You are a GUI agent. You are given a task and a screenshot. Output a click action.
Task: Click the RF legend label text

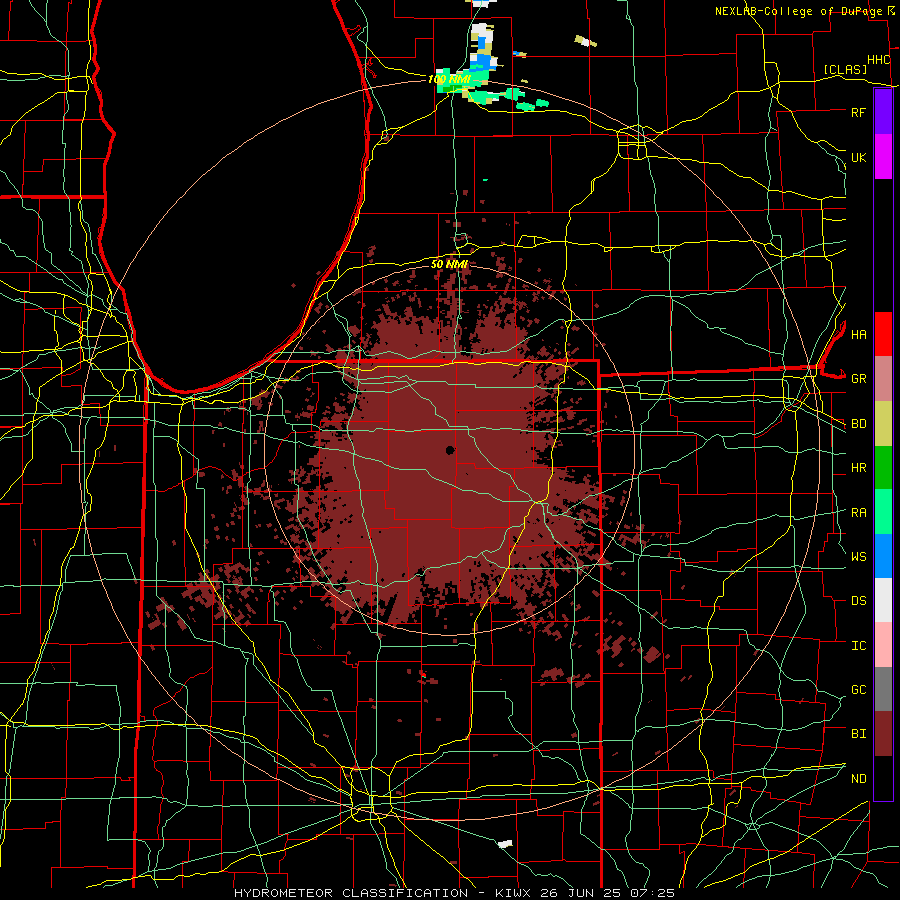pyautogui.click(x=858, y=112)
